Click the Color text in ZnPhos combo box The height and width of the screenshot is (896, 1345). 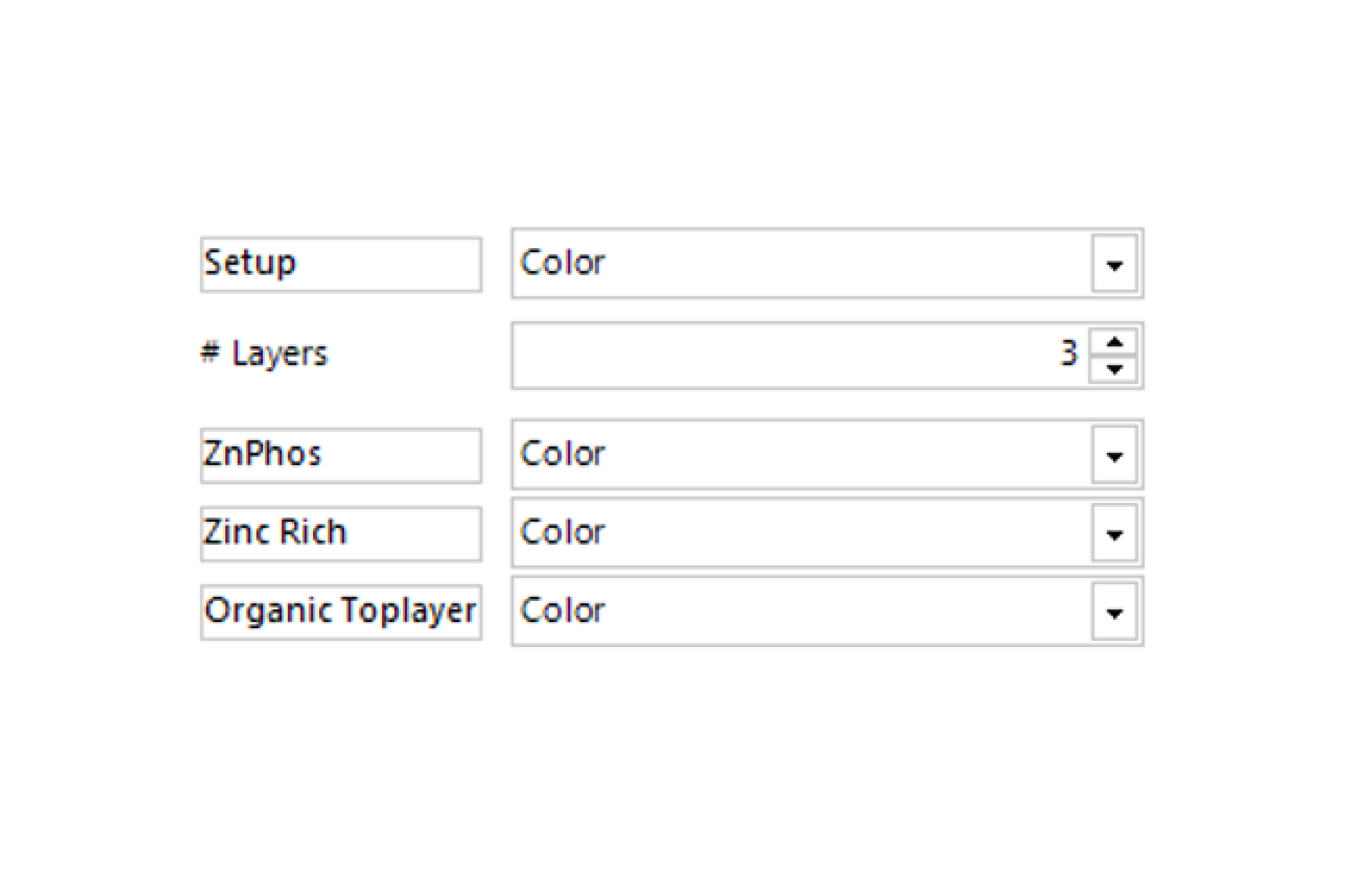point(561,454)
